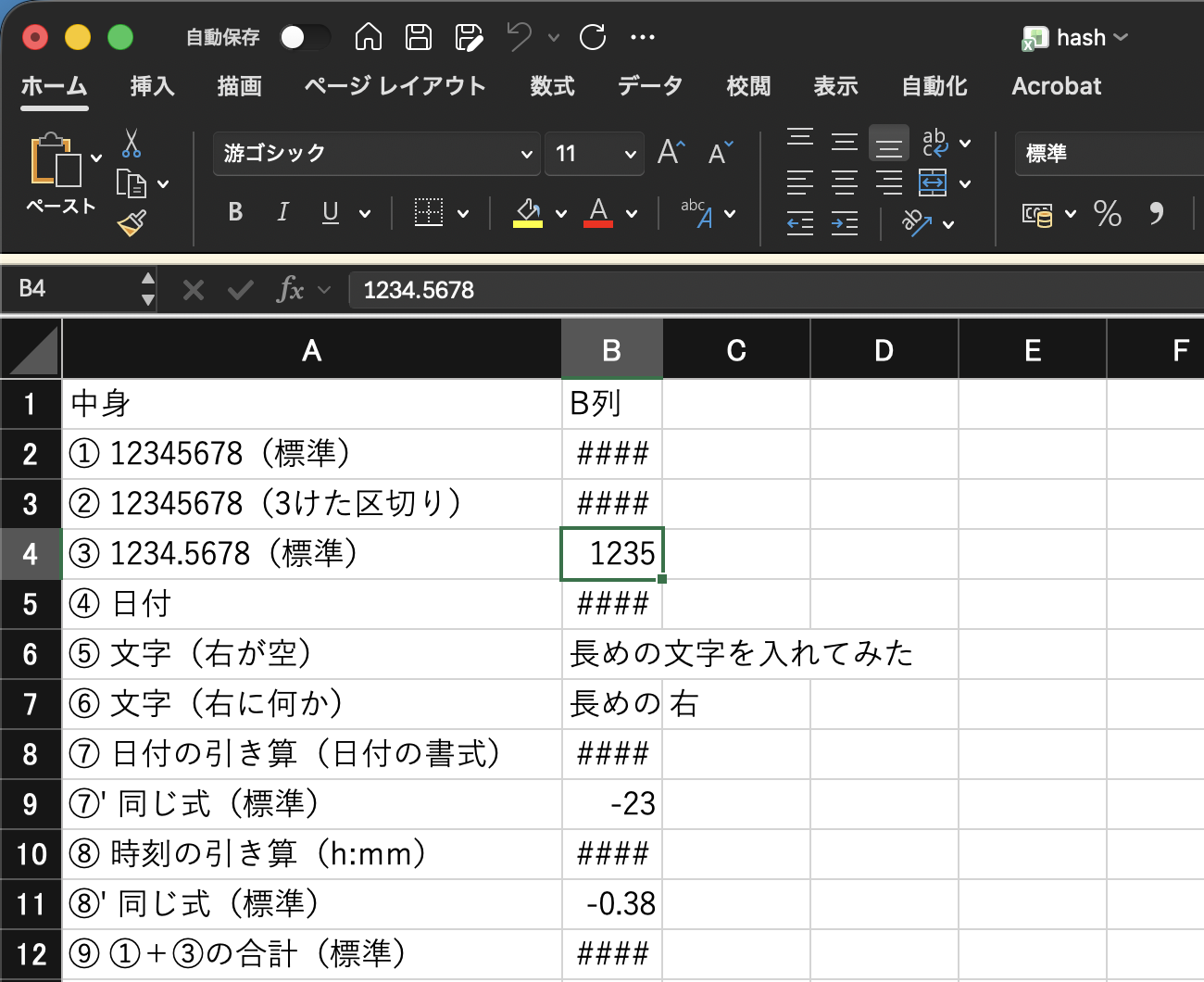This screenshot has width=1204, height=982.
Task: Click the Borders icon
Action: [x=428, y=213]
